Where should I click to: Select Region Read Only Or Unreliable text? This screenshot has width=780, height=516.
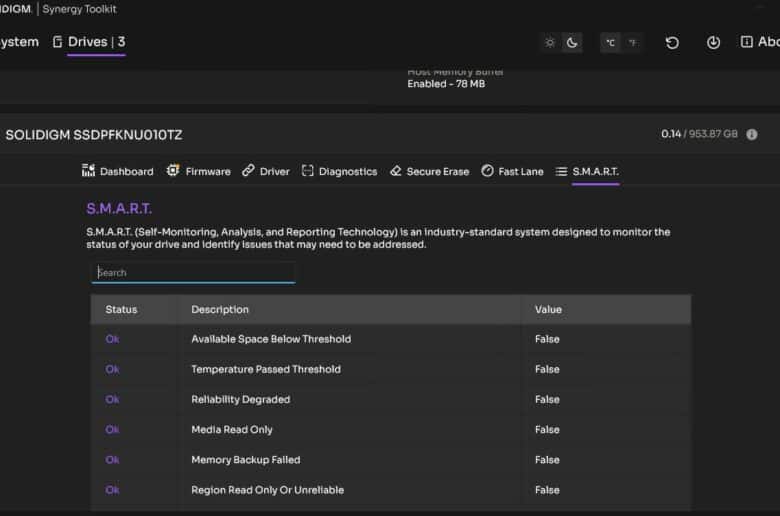pos(268,490)
